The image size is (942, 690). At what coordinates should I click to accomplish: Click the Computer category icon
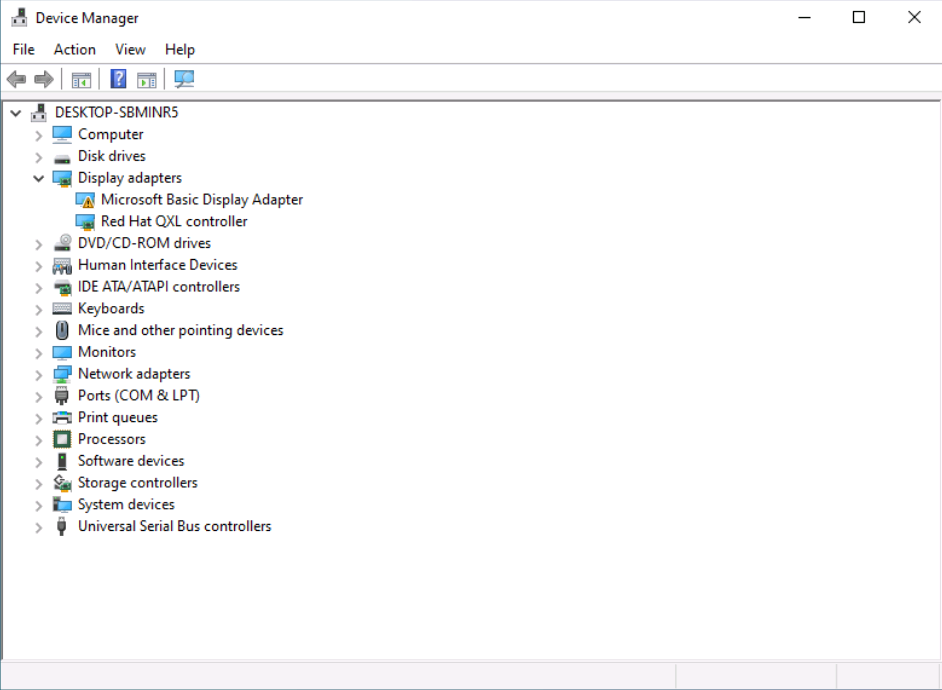click(x=62, y=135)
